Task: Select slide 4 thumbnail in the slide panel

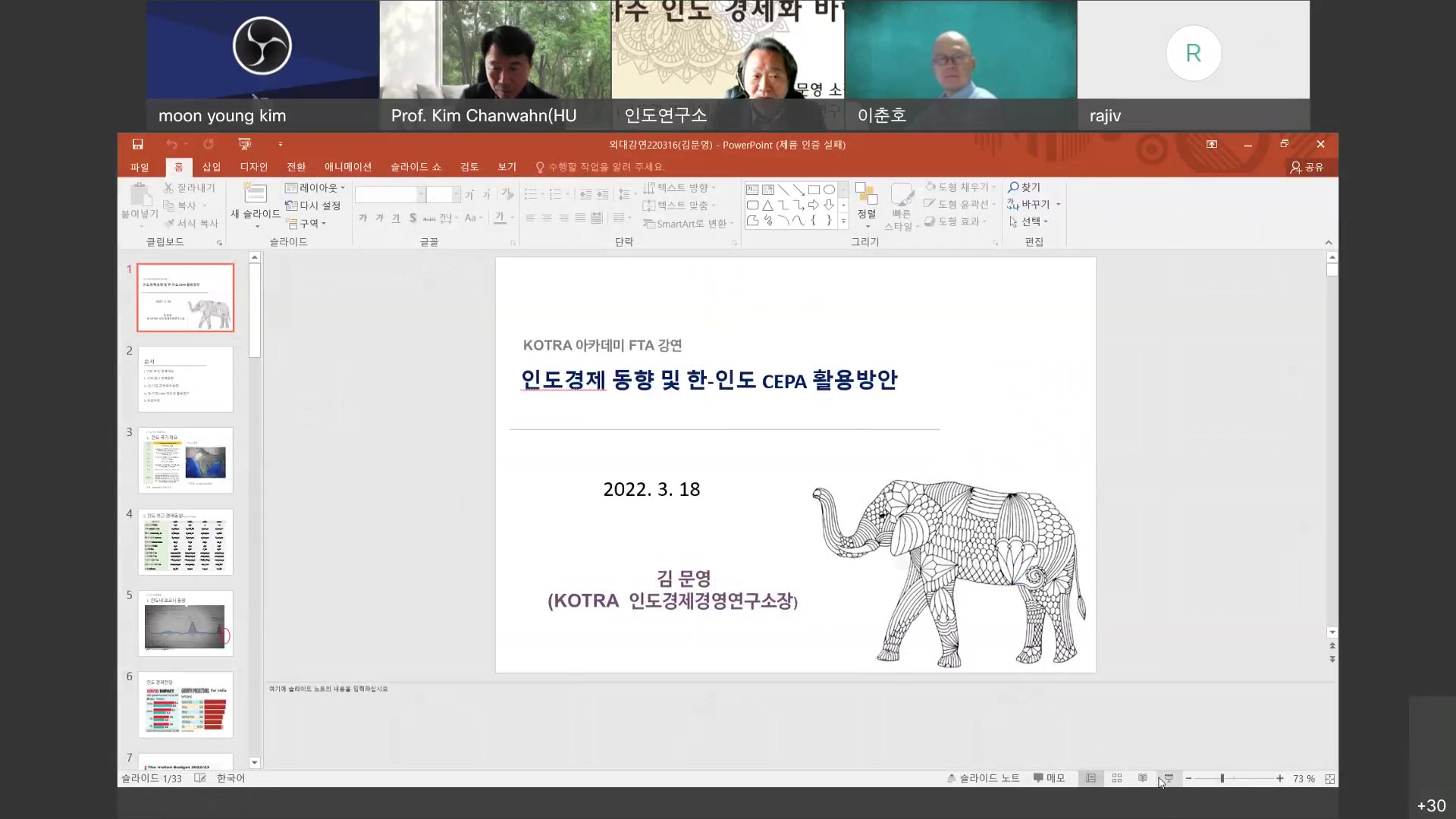Action: coord(186,541)
